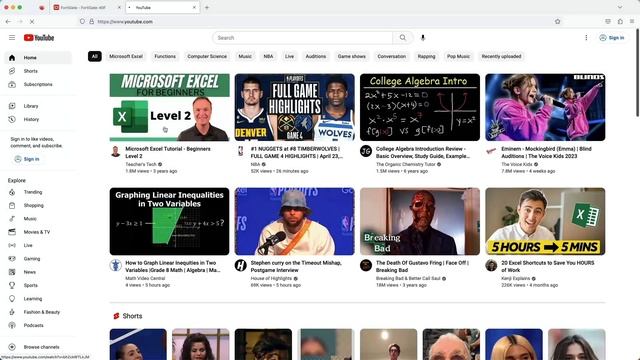The height and width of the screenshot is (360, 640).
Task: Select the Recently uploaded filter chip
Action: click(x=501, y=56)
